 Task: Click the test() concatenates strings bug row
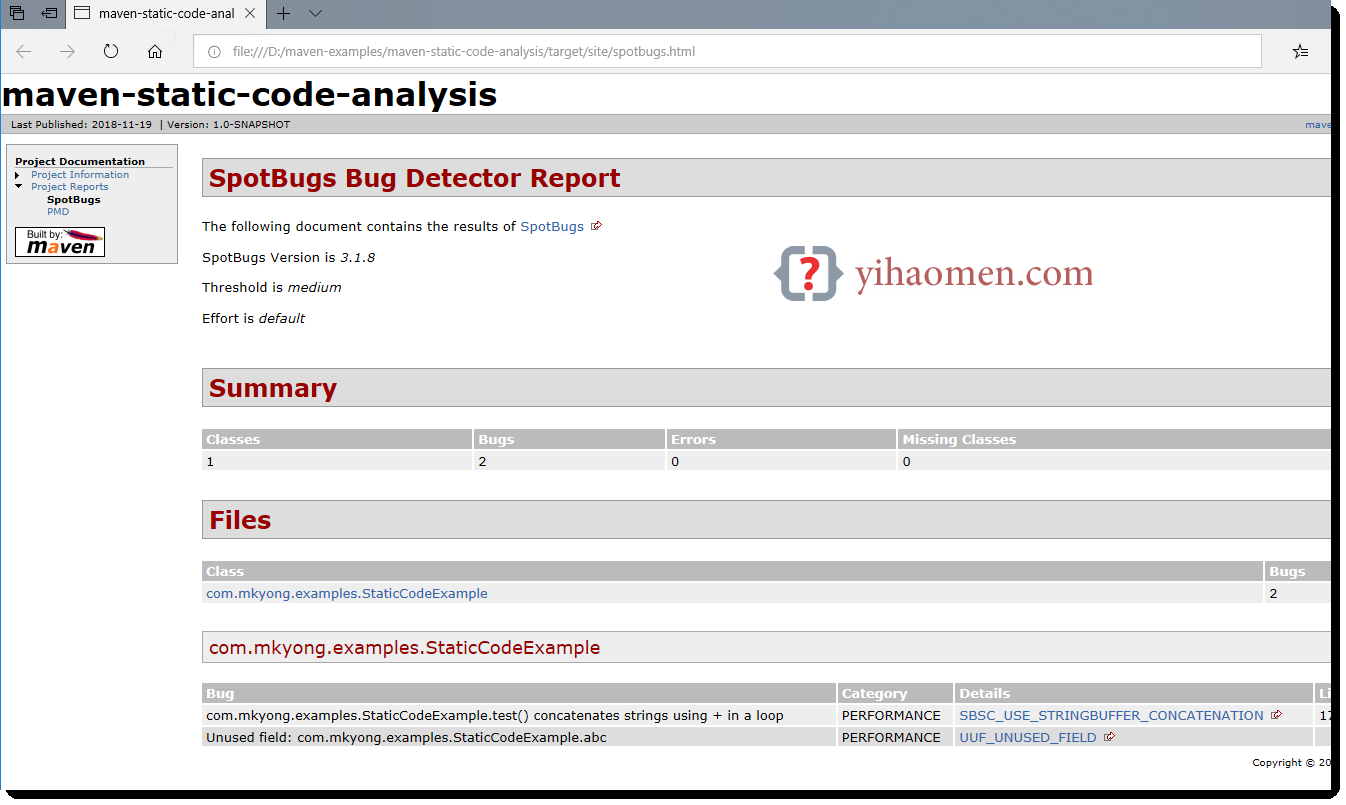coord(766,716)
